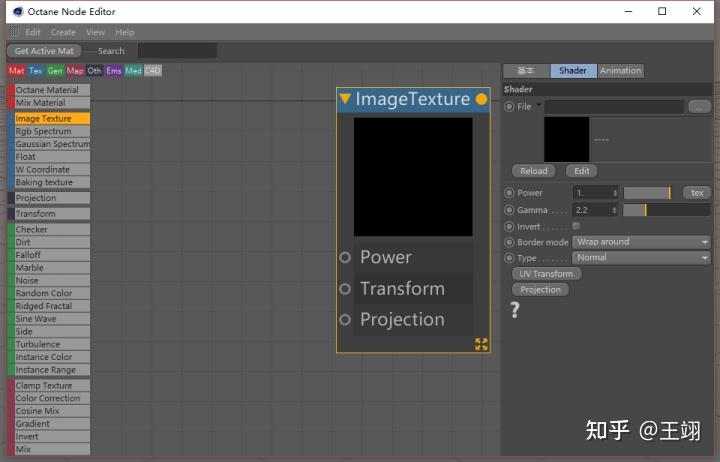Open the Type dropdown set to Normal

point(642,258)
